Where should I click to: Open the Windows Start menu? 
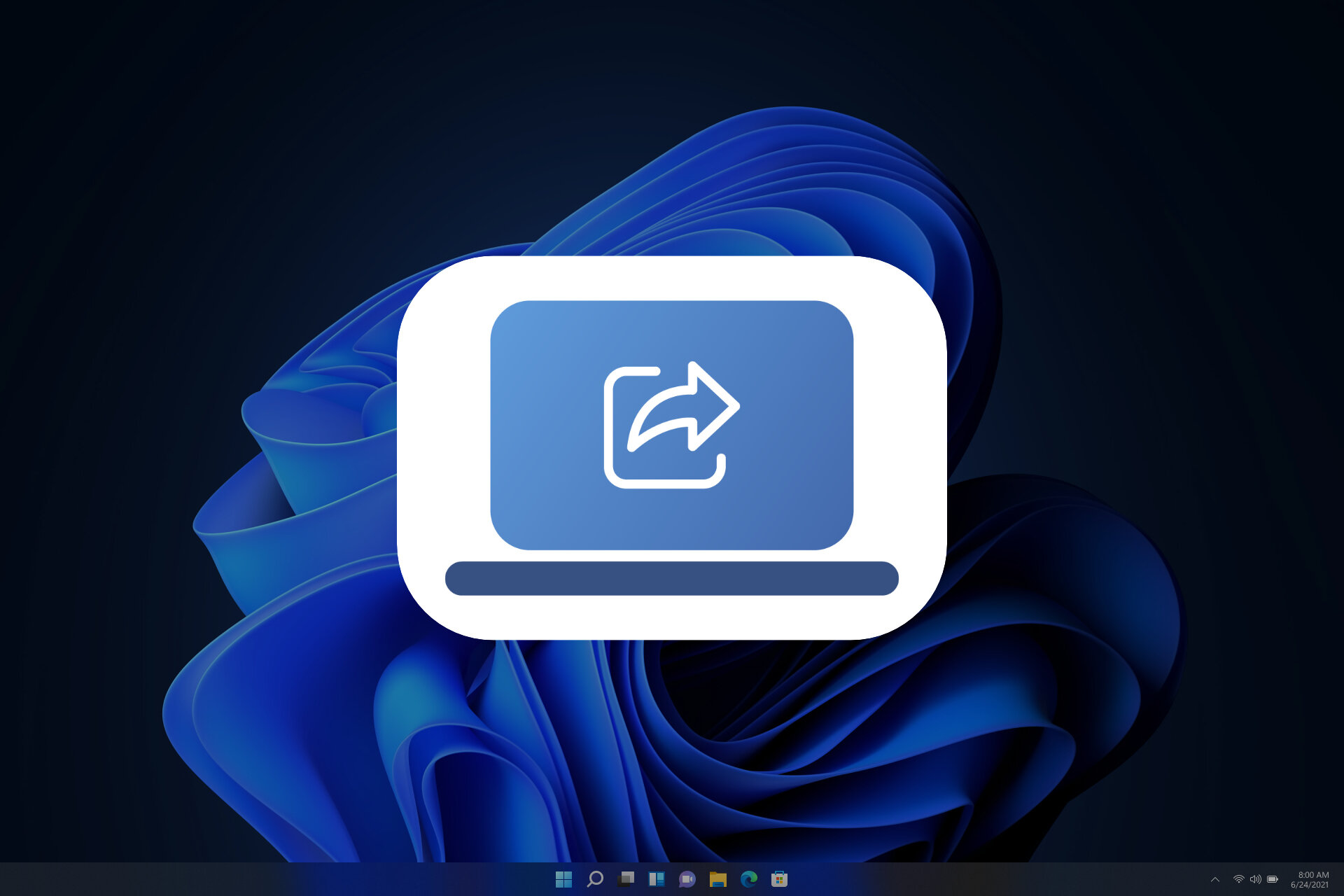click(x=563, y=879)
